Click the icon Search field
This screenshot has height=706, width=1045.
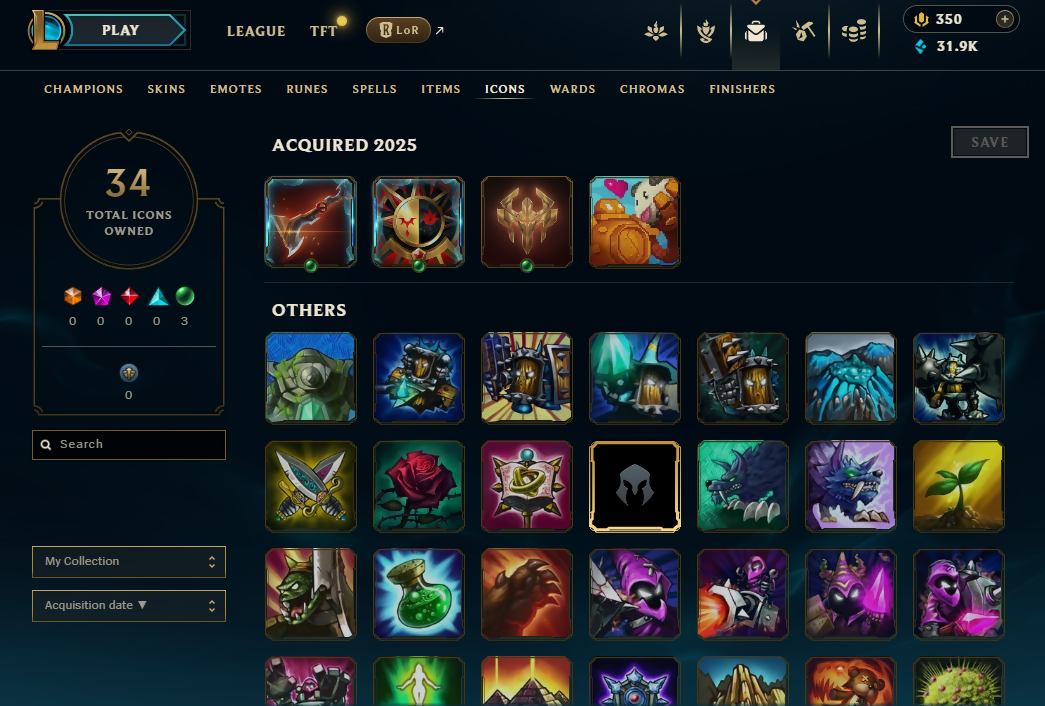pos(129,445)
